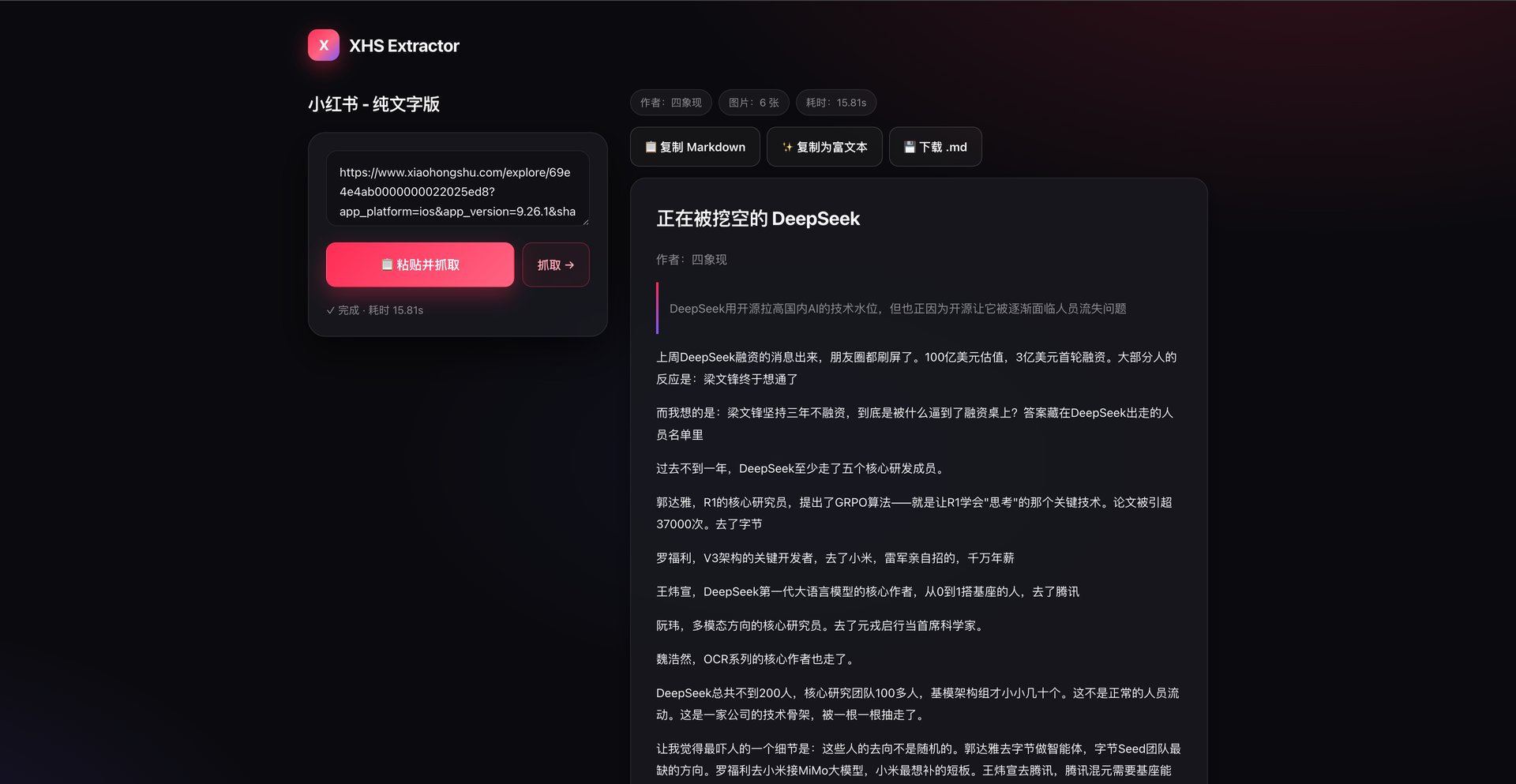The width and height of the screenshot is (1516, 784).
Task: Click the paragraph starting 阮玮, 多模态方向
Action: pos(822,626)
